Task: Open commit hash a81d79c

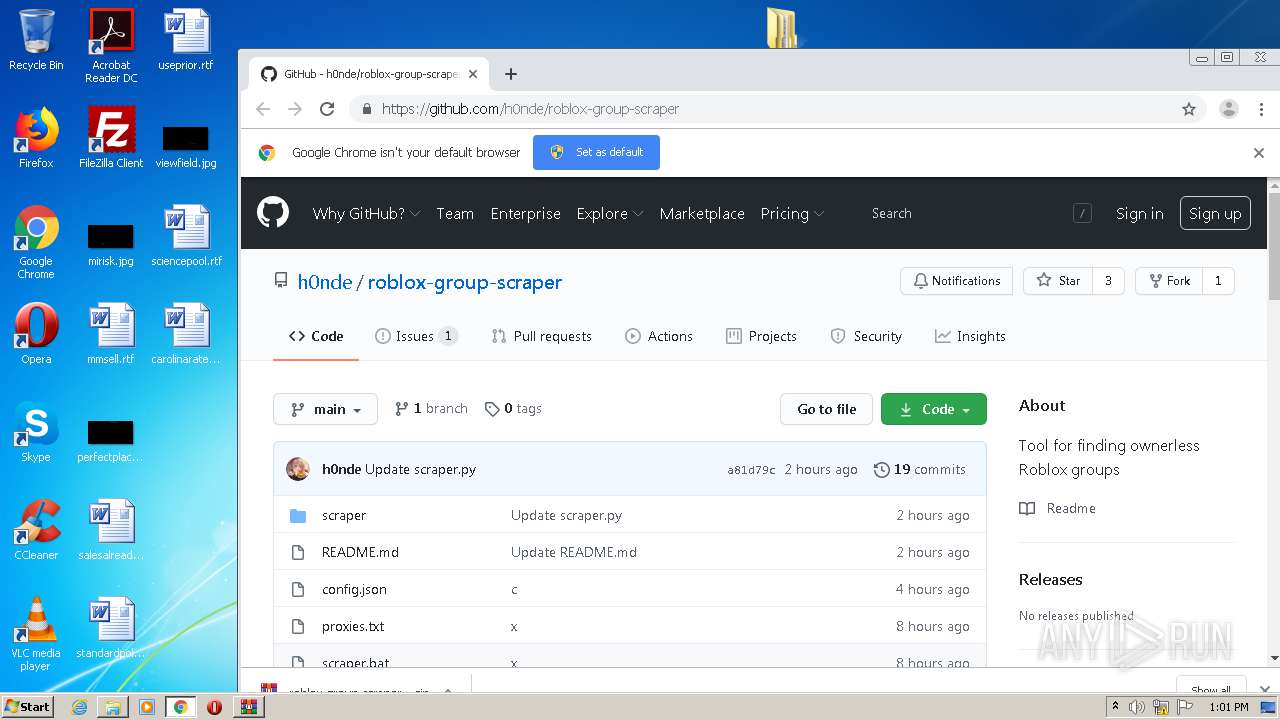Action: 751,470
